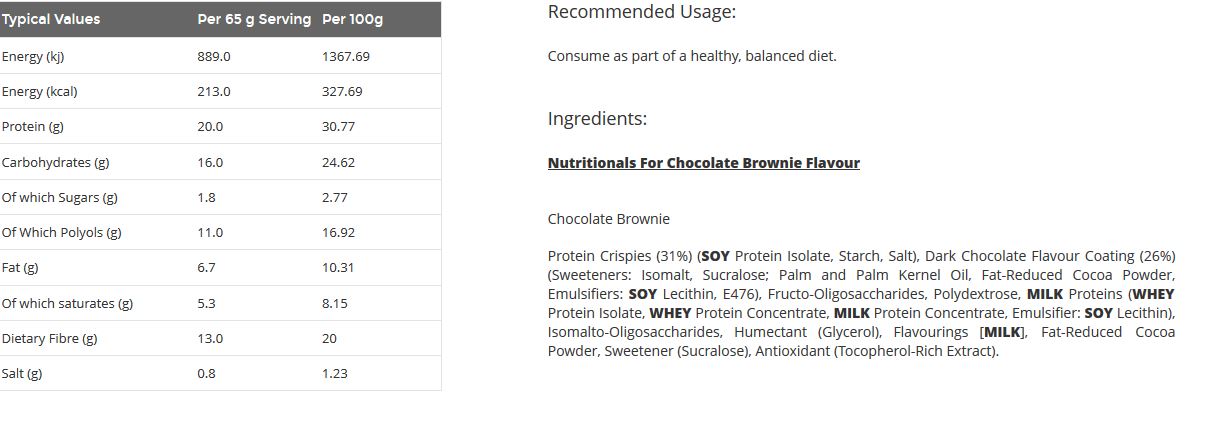Click the "Ingredients:" heading
Viewport: 1215px width, 421px height.
pyautogui.click(x=597, y=119)
